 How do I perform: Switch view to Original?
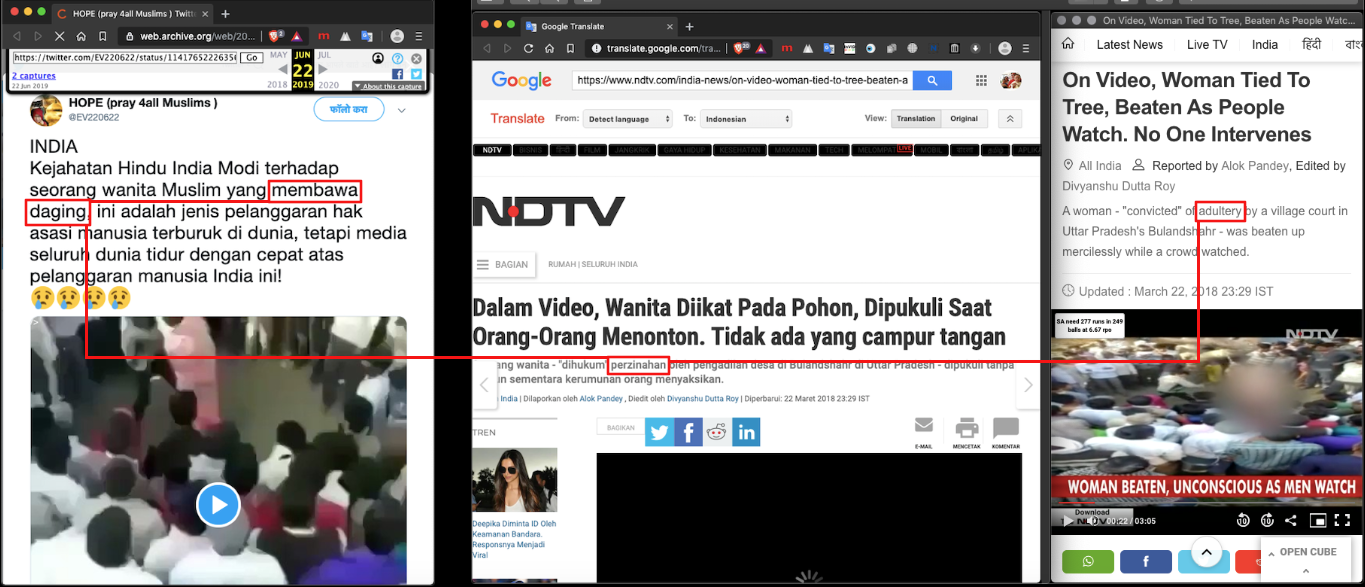coord(964,118)
